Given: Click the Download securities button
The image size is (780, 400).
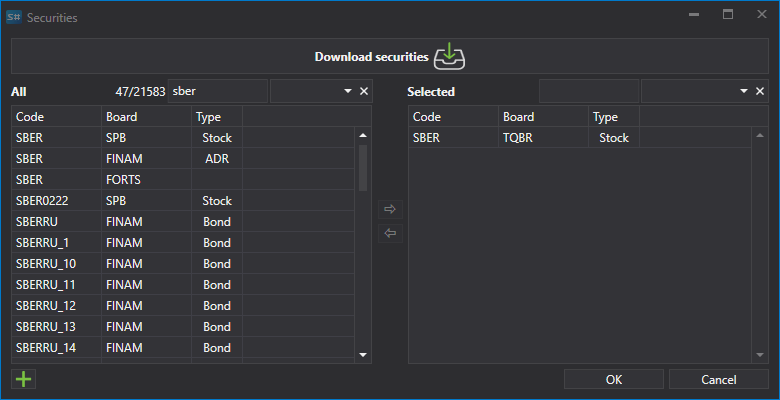Looking at the screenshot, I should 390,56.
